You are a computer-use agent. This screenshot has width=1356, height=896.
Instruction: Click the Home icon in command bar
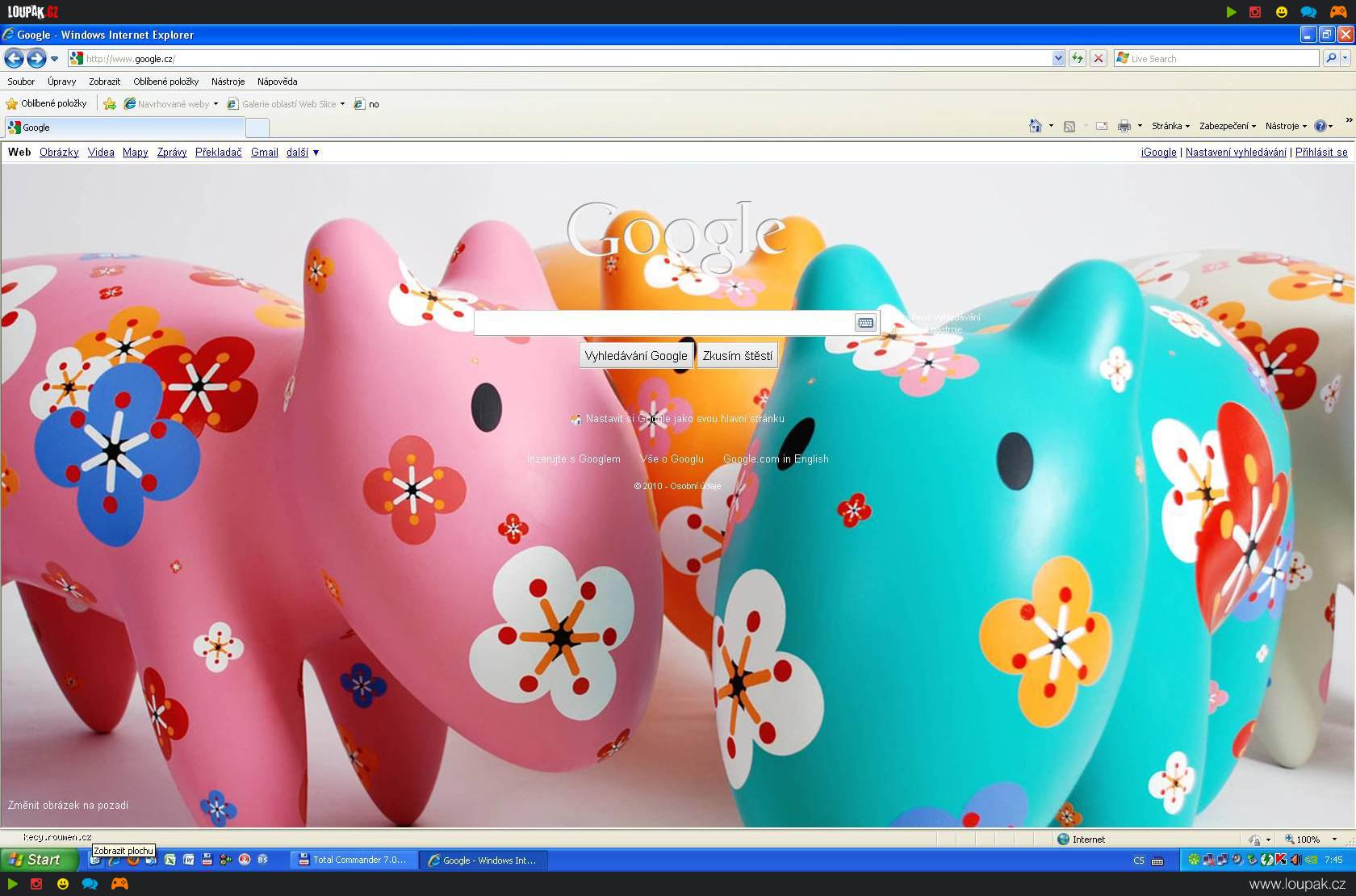1036,126
